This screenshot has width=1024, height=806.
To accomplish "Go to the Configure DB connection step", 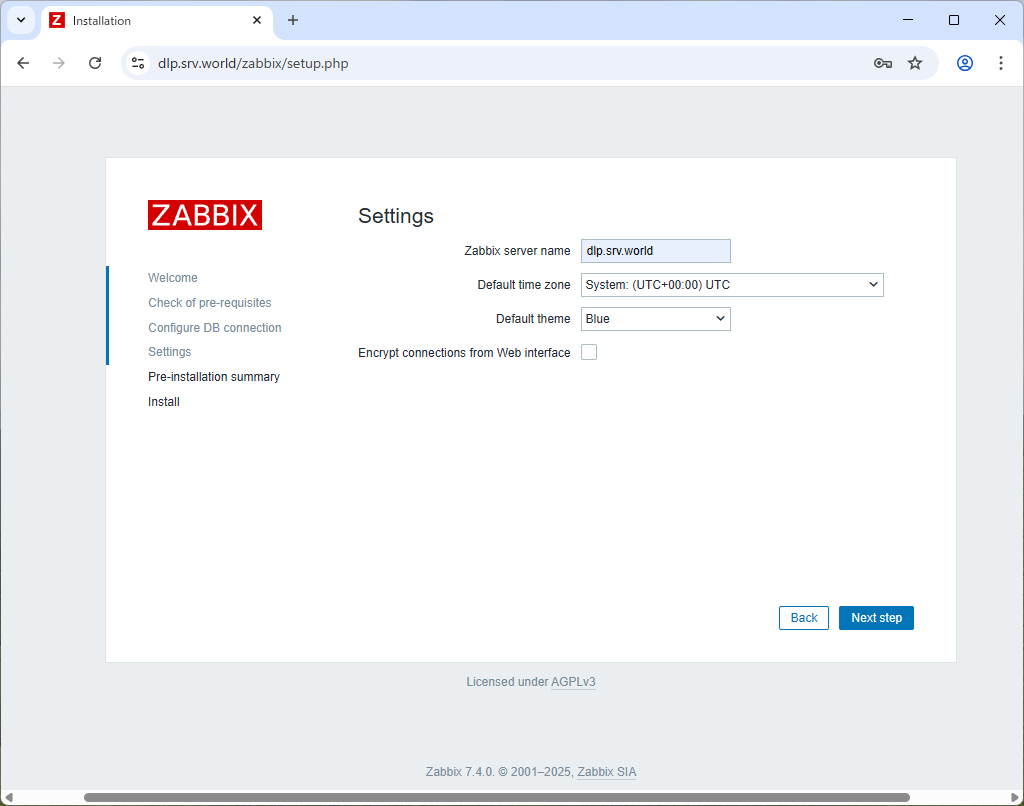I will 214,327.
